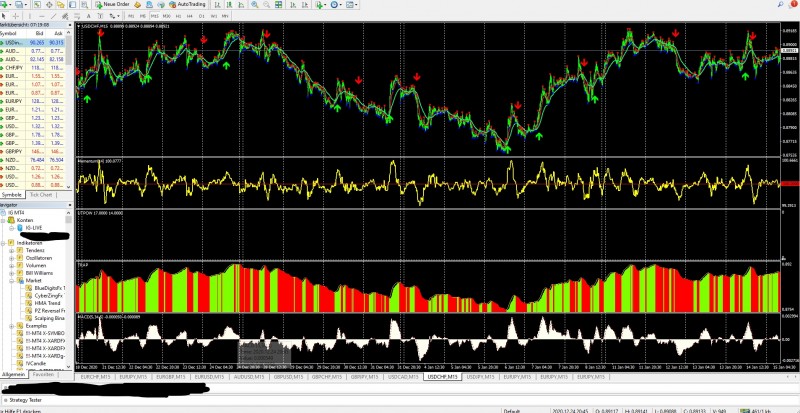The height and width of the screenshot is (413, 800).
Task: Click the Neue Order button
Action: (x=112, y=5)
